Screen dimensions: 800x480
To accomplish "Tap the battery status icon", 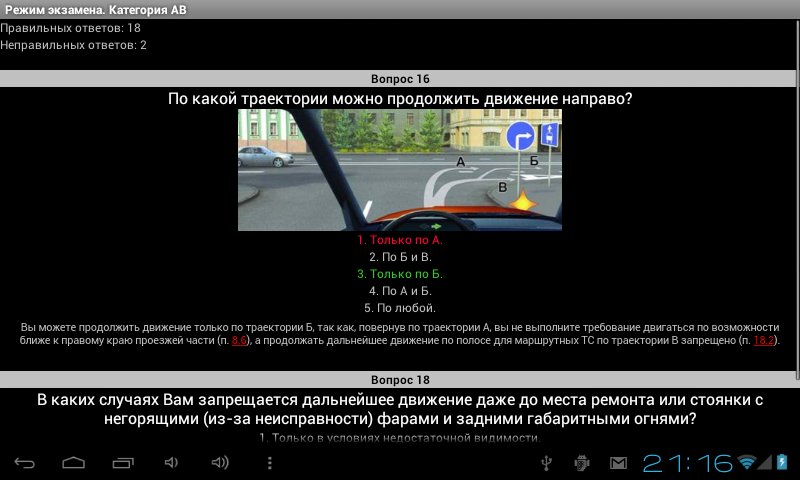I will point(782,462).
